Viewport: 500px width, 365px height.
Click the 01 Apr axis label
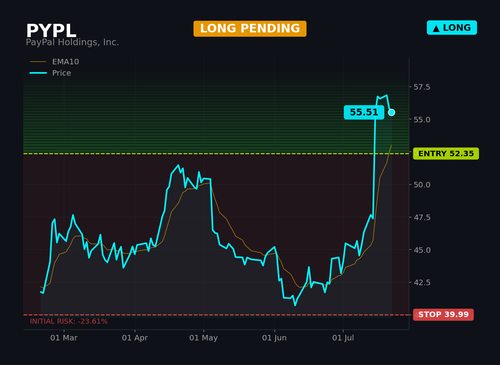(135, 338)
